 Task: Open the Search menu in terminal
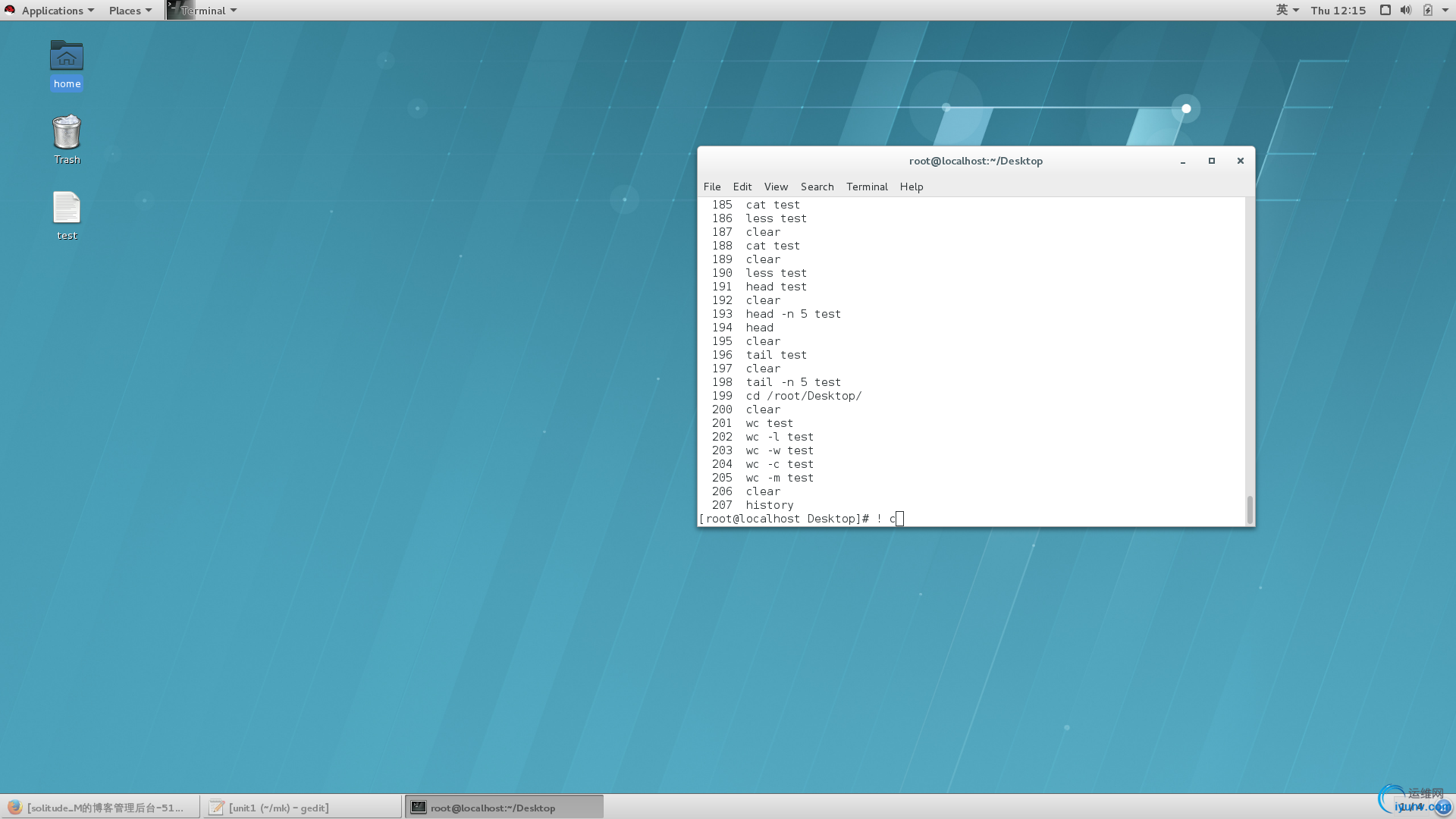point(817,187)
